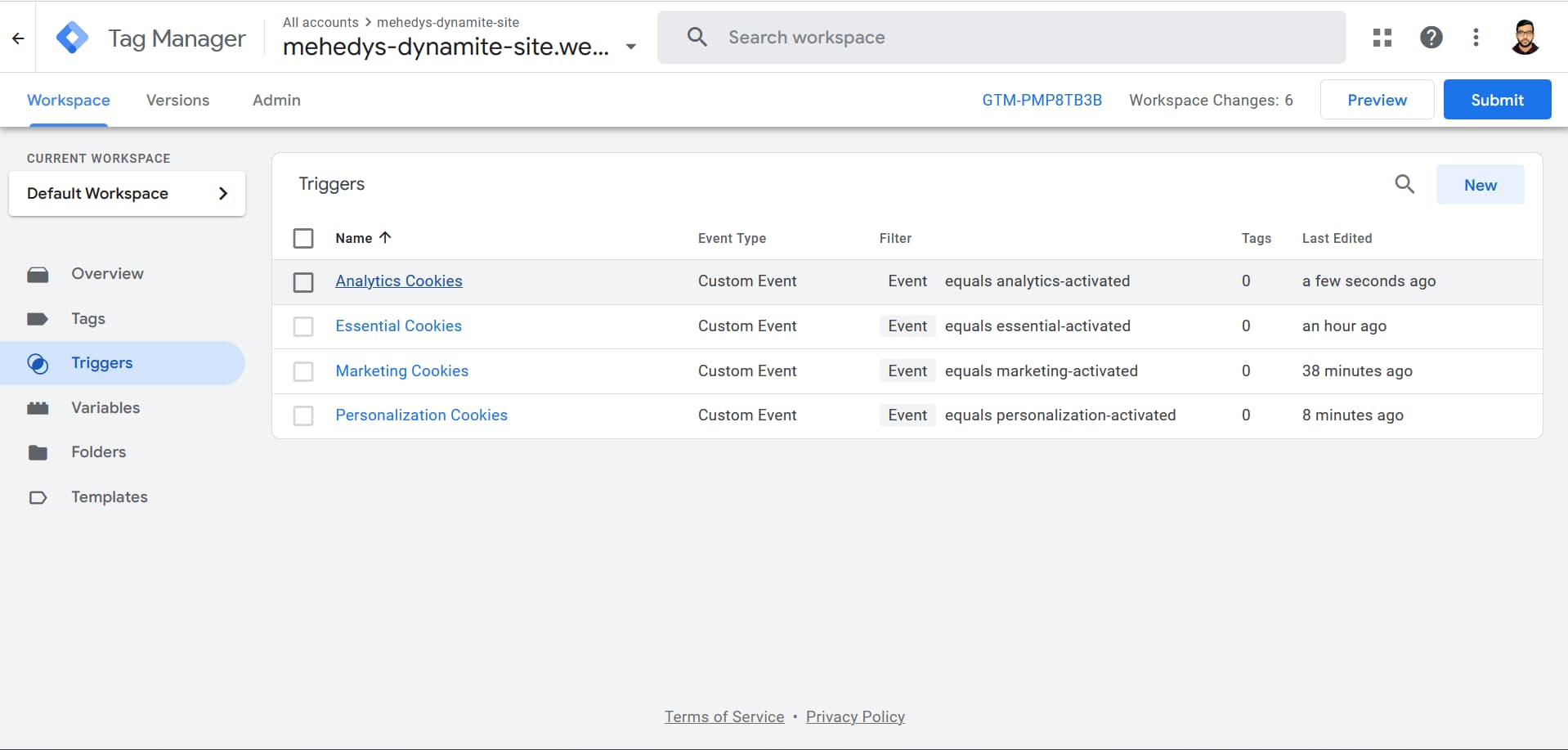The image size is (1568, 750).
Task: Toggle the select-all triggers checkbox
Action: (x=303, y=238)
